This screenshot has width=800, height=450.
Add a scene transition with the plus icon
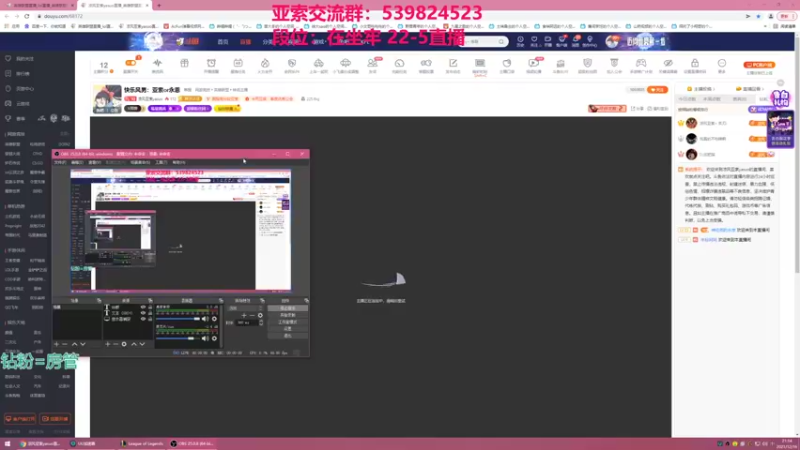click(244, 315)
